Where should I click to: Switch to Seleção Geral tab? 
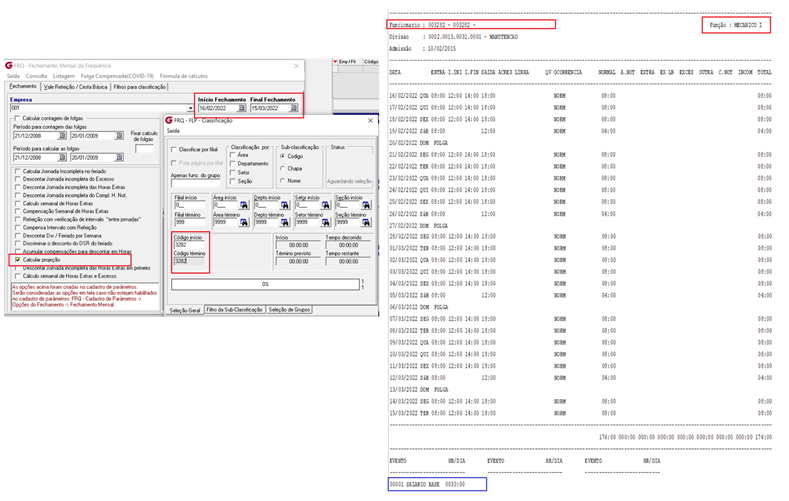coord(185,310)
